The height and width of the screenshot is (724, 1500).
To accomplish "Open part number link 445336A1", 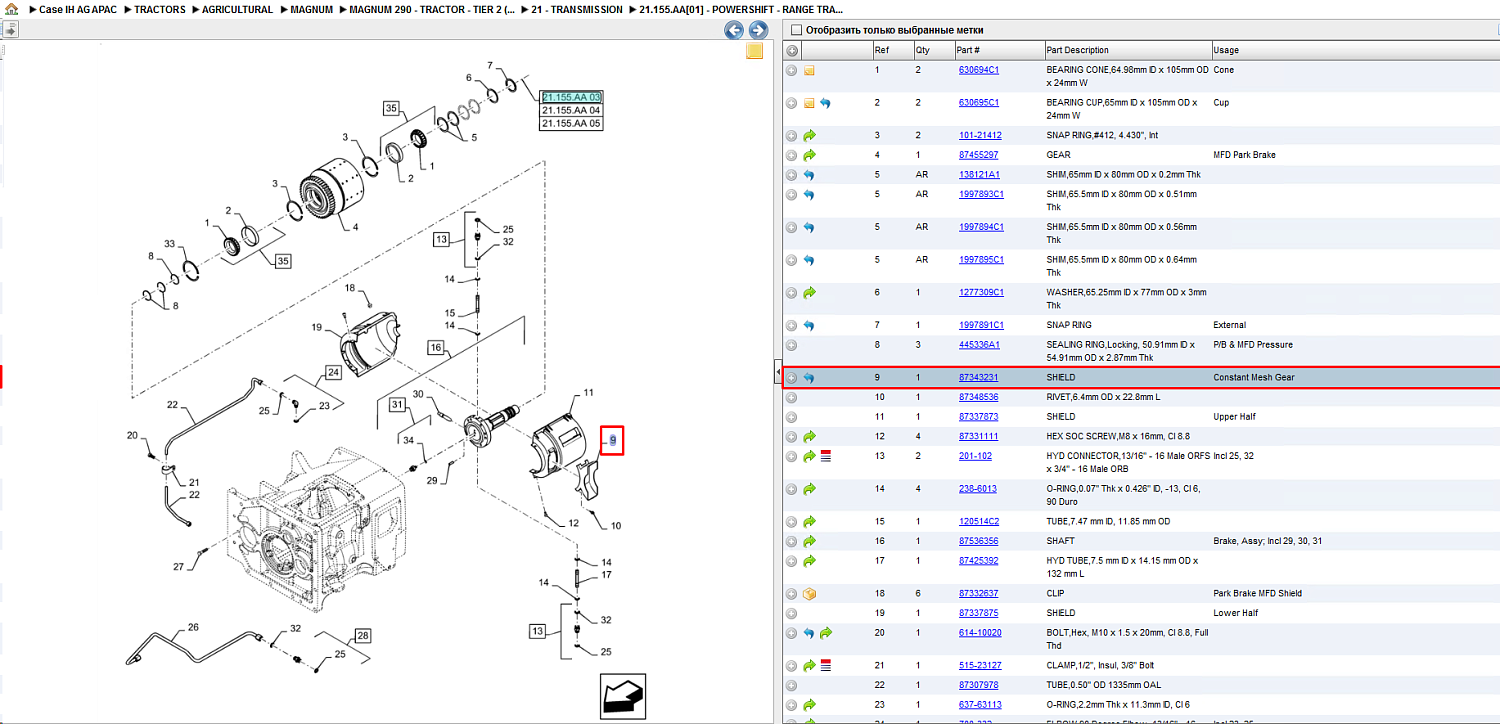I will (979, 345).
